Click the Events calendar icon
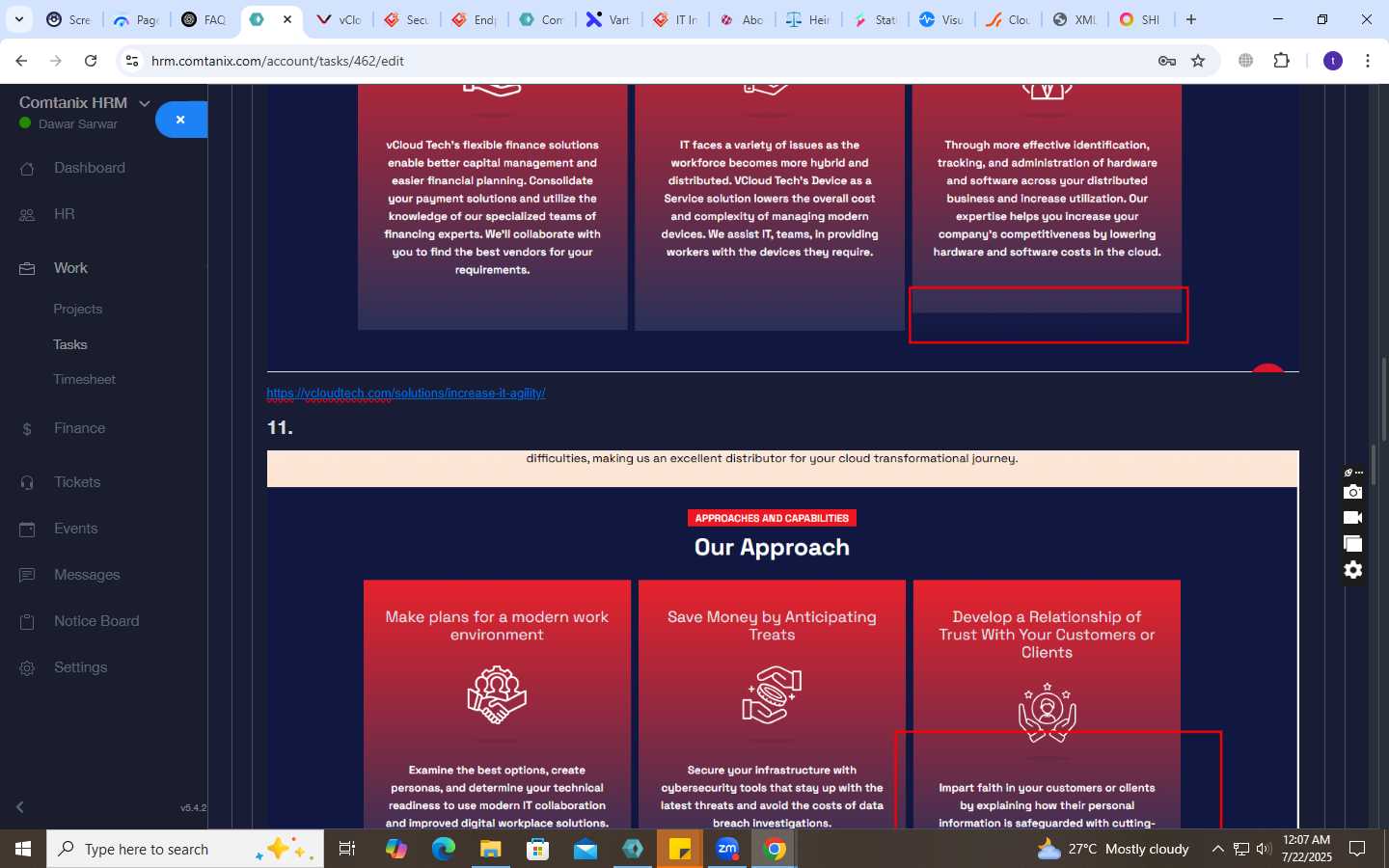Image resolution: width=1389 pixels, height=868 pixels. [x=27, y=529]
